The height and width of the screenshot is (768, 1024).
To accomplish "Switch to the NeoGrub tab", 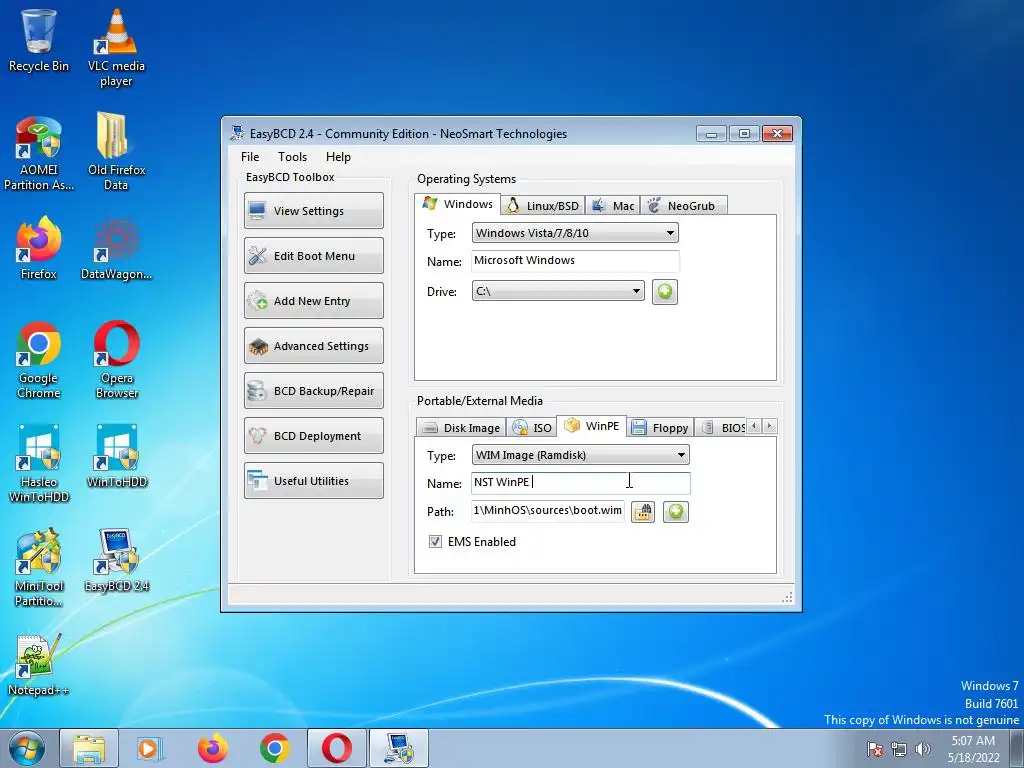I will click(x=683, y=206).
